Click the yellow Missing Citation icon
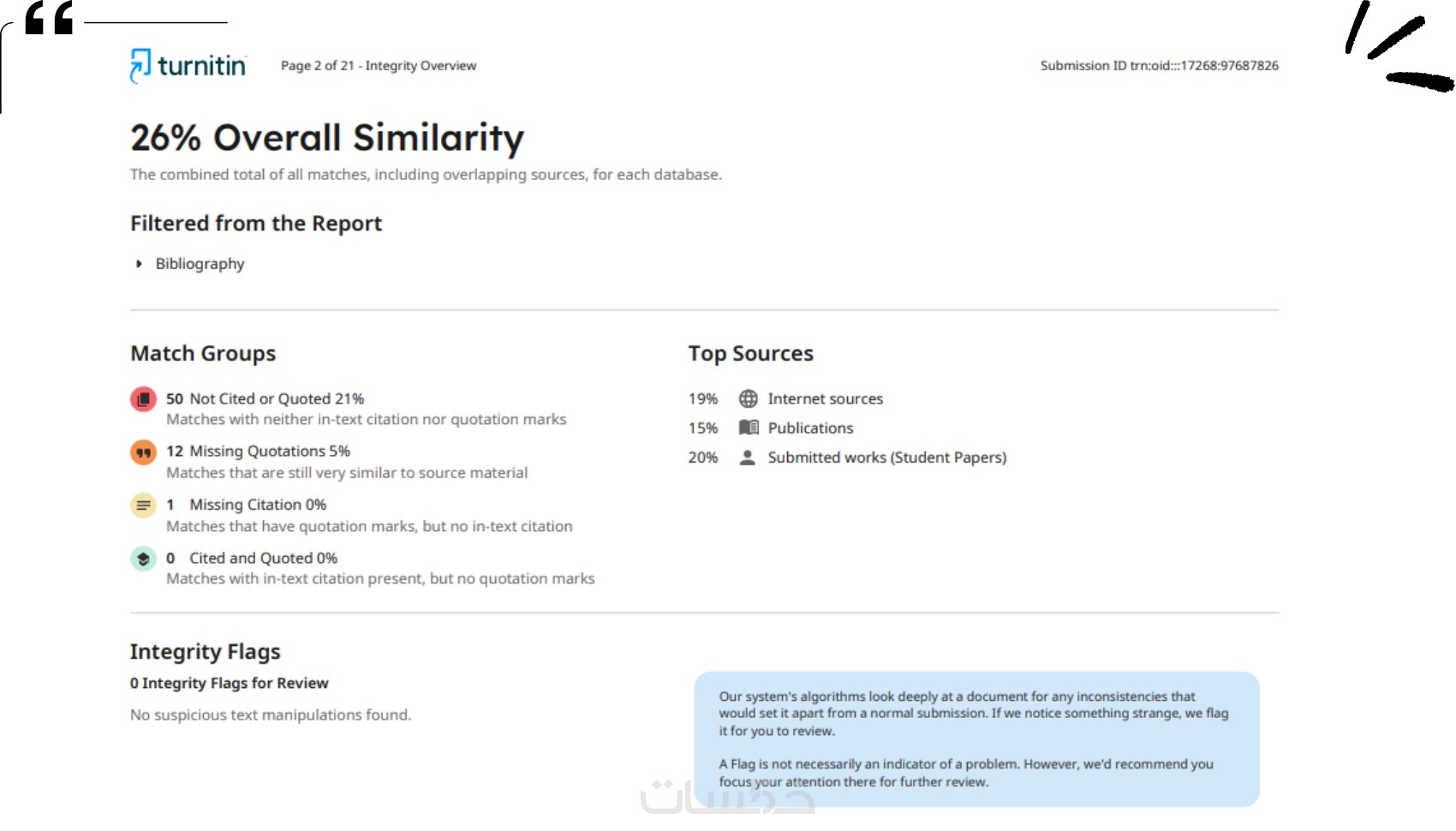 click(x=143, y=505)
